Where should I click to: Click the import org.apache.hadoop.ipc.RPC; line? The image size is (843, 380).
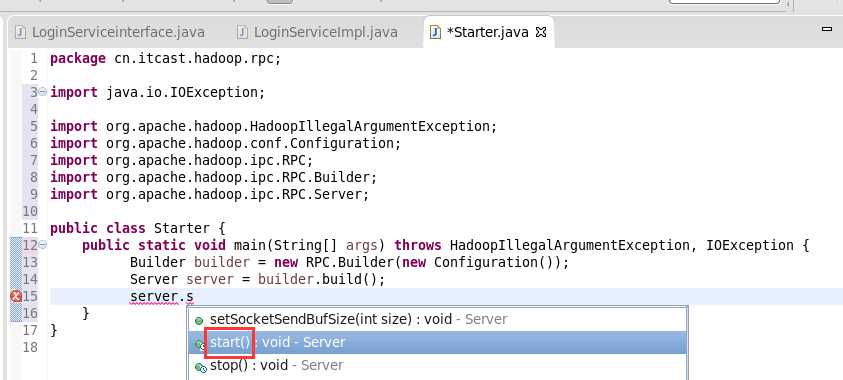pyautogui.click(x=182, y=160)
